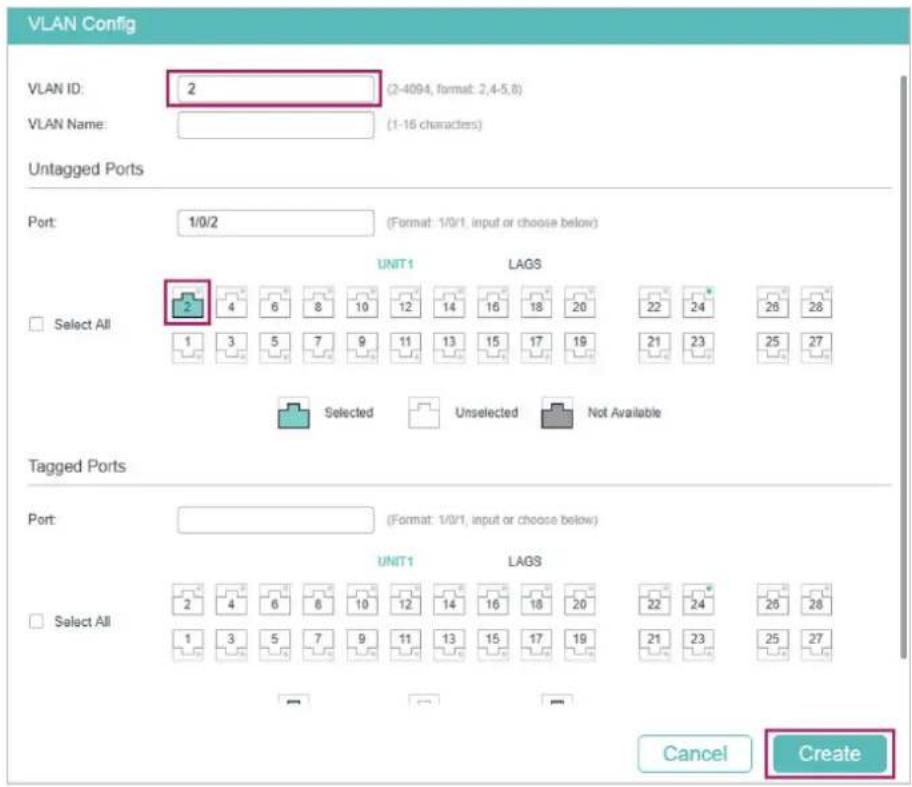912x787 pixels.
Task: Choose tagged port 3 icon
Action: pos(231,645)
